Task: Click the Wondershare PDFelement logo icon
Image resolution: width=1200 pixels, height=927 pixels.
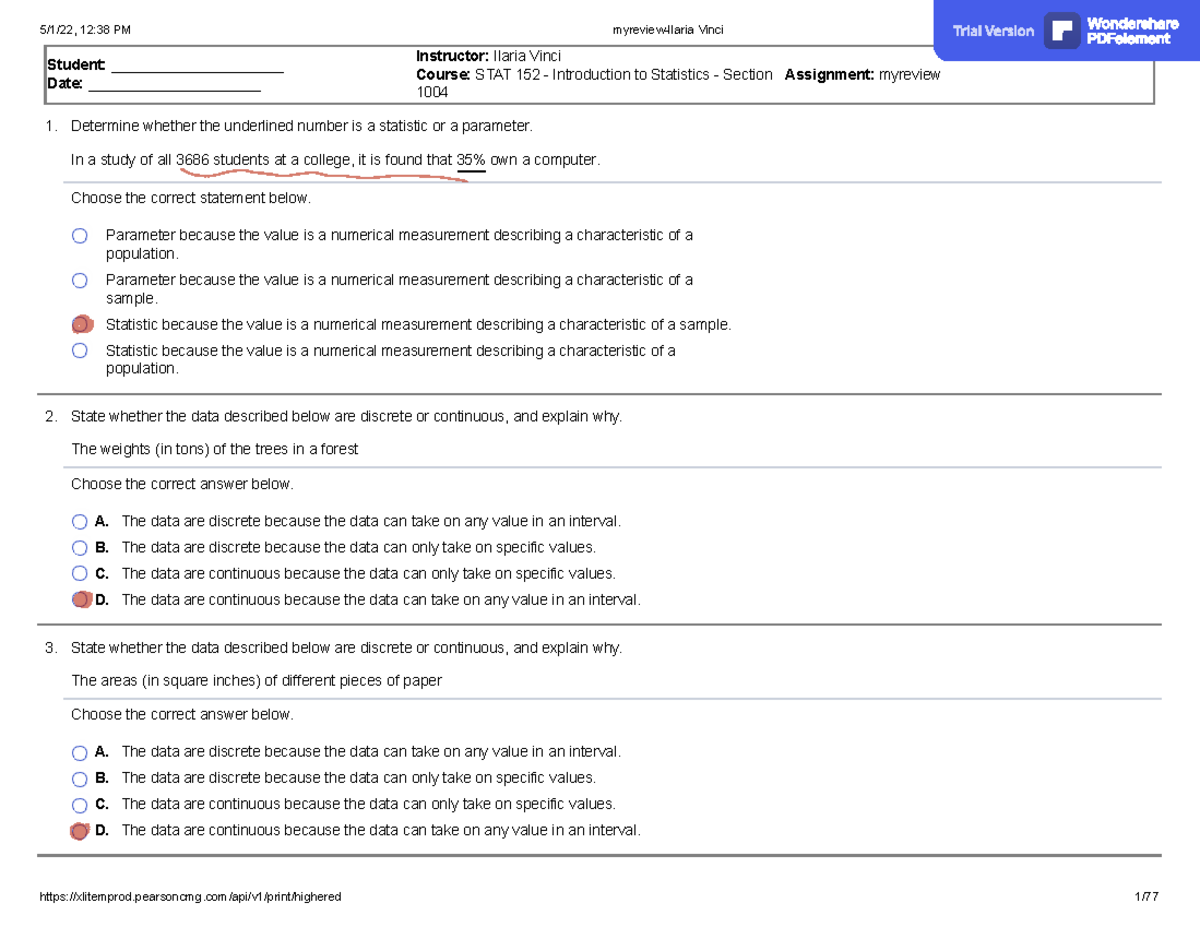Action: [1061, 30]
